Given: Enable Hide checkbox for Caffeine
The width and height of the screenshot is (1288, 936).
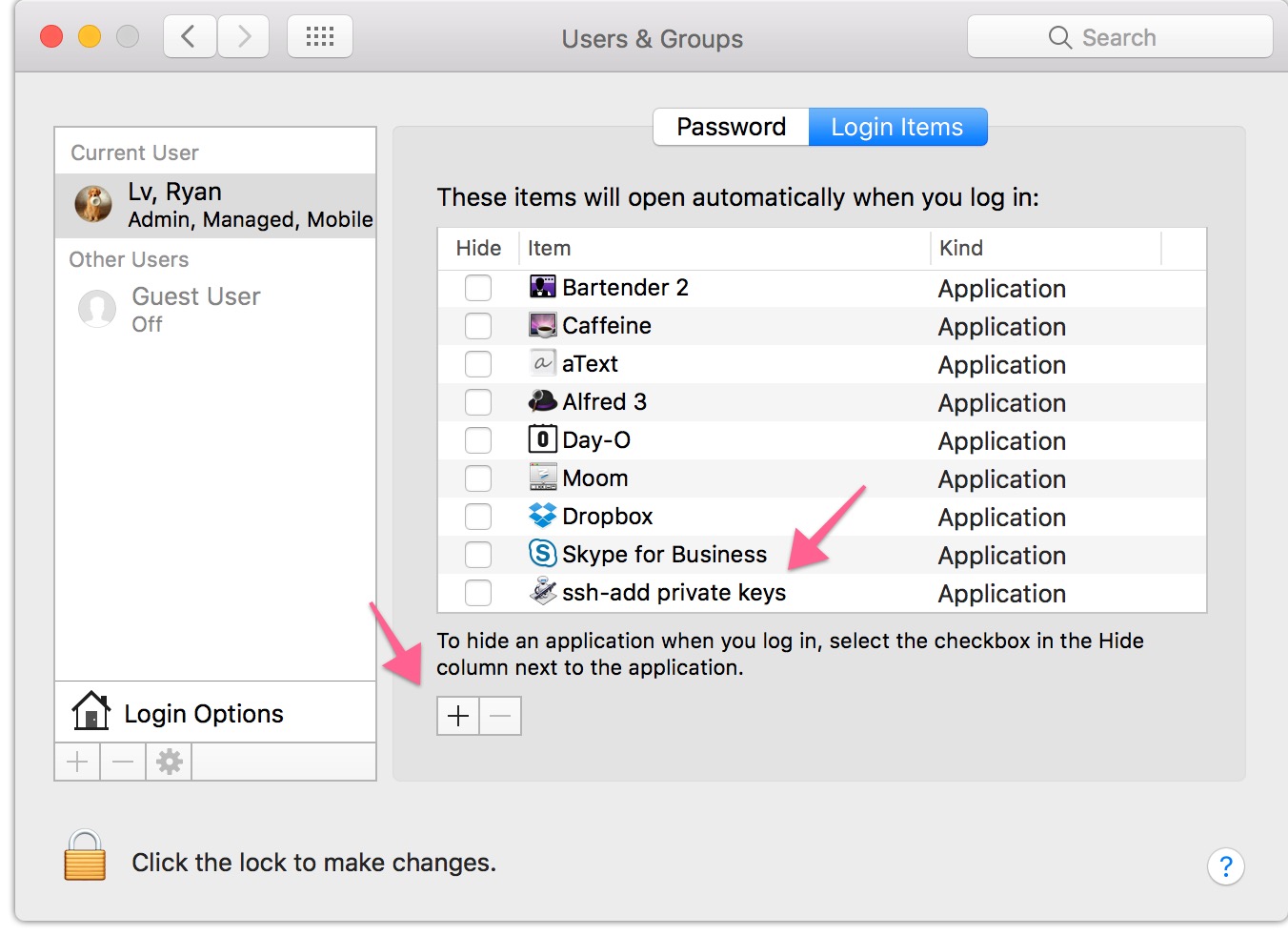Looking at the screenshot, I should [478, 326].
